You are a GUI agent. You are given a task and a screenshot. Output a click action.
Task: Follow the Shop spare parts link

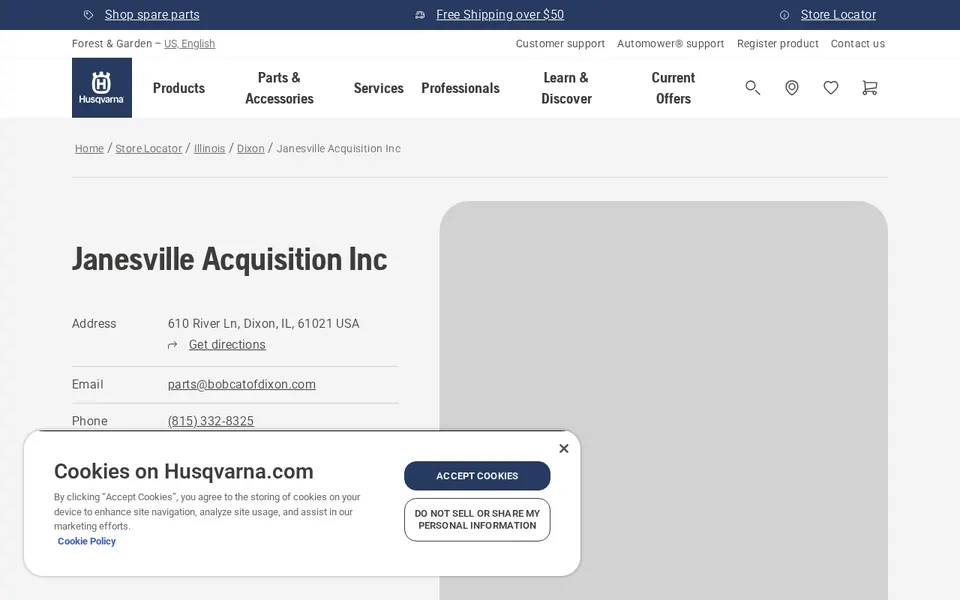pyautogui.click(x=152, y=15)
